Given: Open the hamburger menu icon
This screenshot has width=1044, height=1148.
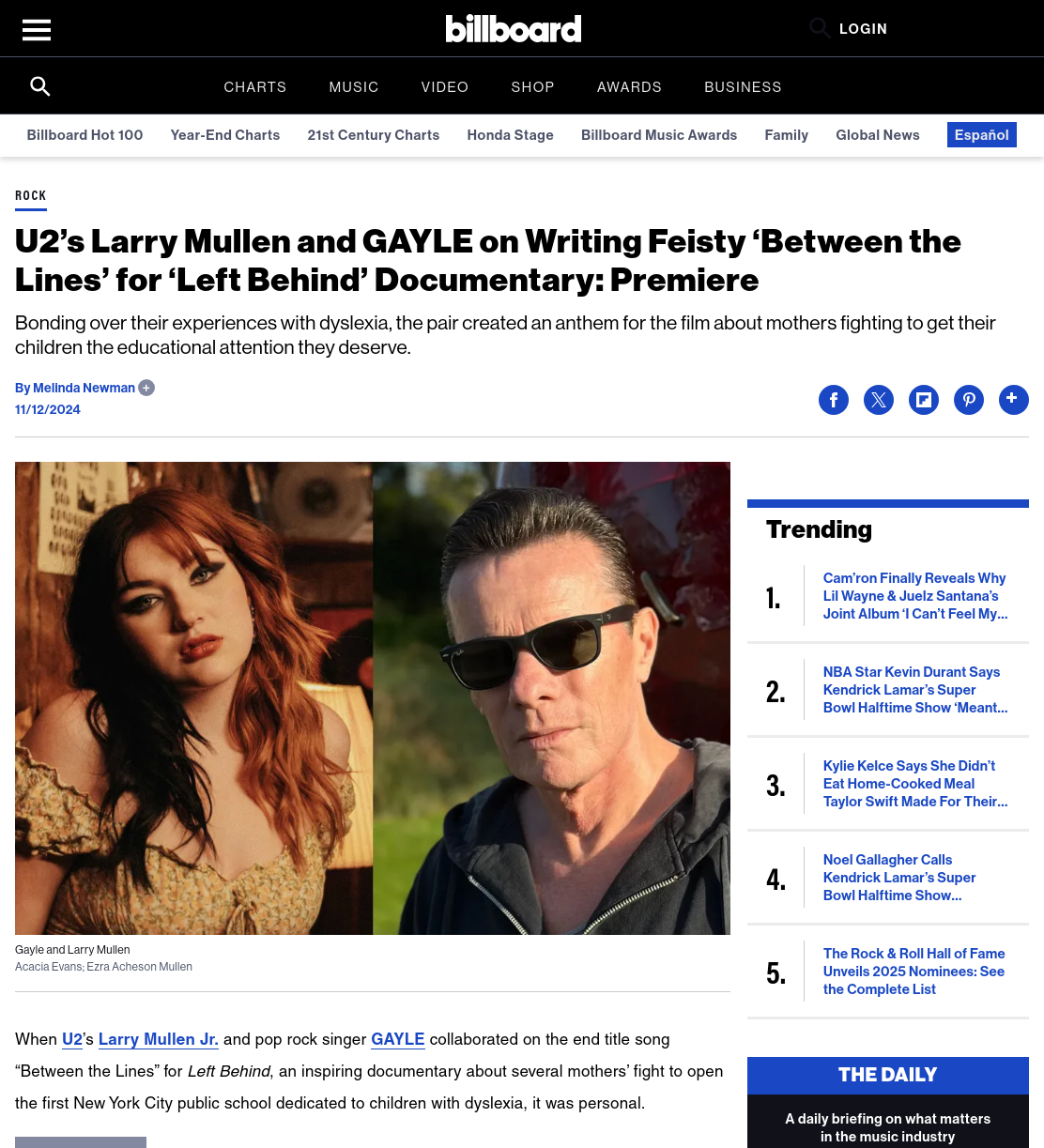Looking at the screenshot, I should (37, 30).
